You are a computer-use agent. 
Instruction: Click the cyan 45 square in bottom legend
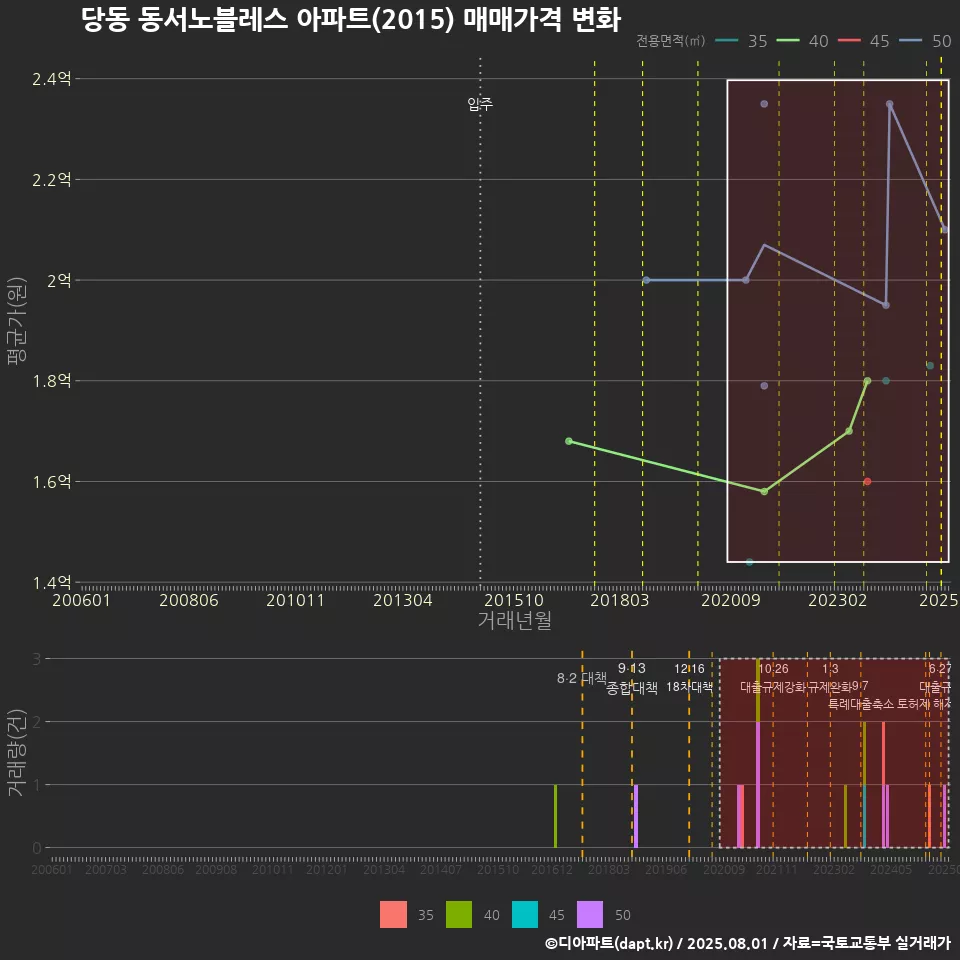click(525, 915)
